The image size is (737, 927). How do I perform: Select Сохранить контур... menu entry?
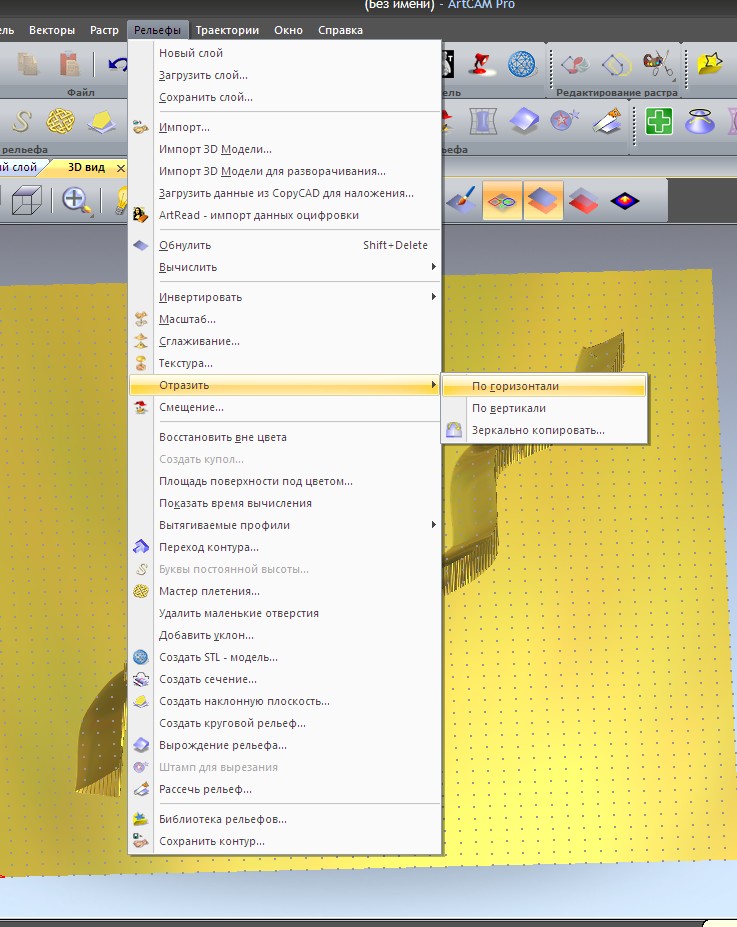point(285,841)
